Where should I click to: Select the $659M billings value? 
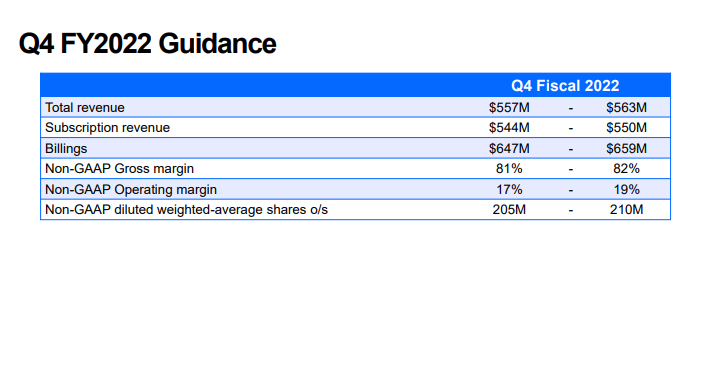(x=626, y=149)
